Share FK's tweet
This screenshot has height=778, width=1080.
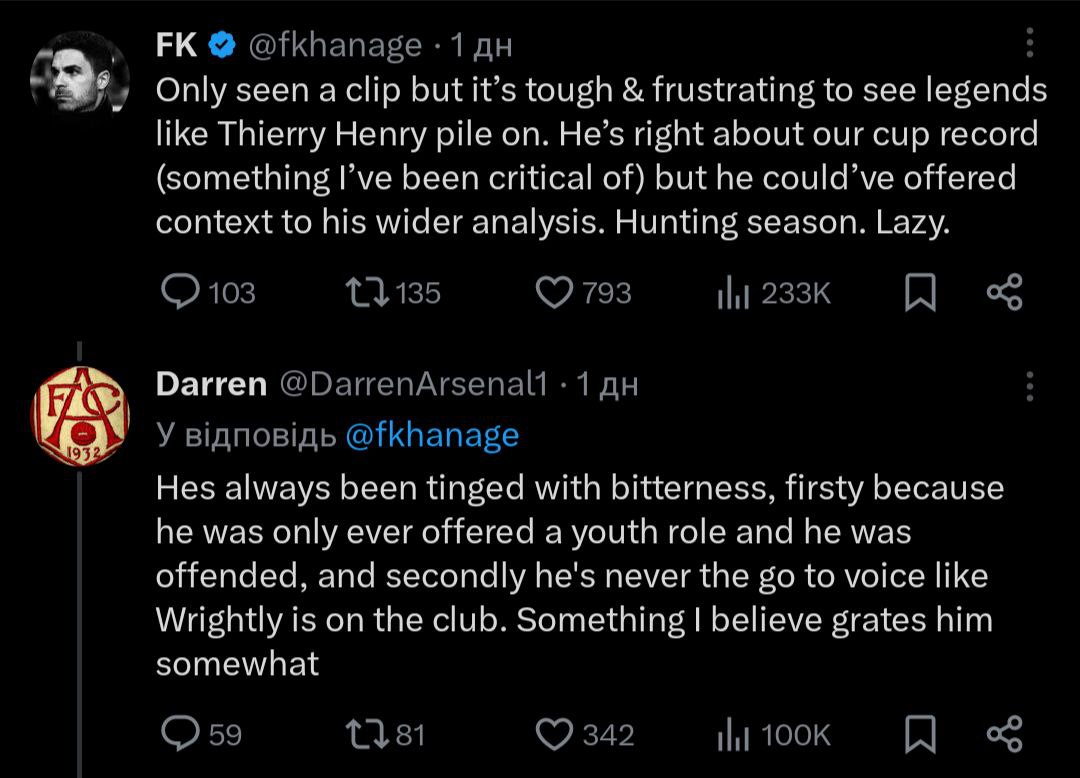pos(1004,292)
